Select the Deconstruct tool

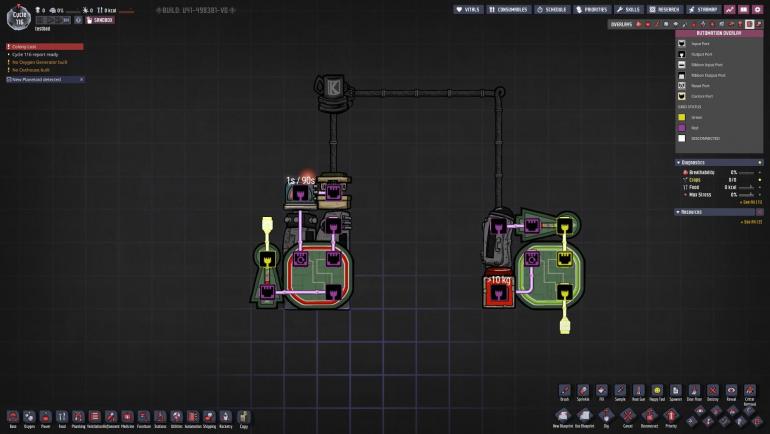(649, 417)
